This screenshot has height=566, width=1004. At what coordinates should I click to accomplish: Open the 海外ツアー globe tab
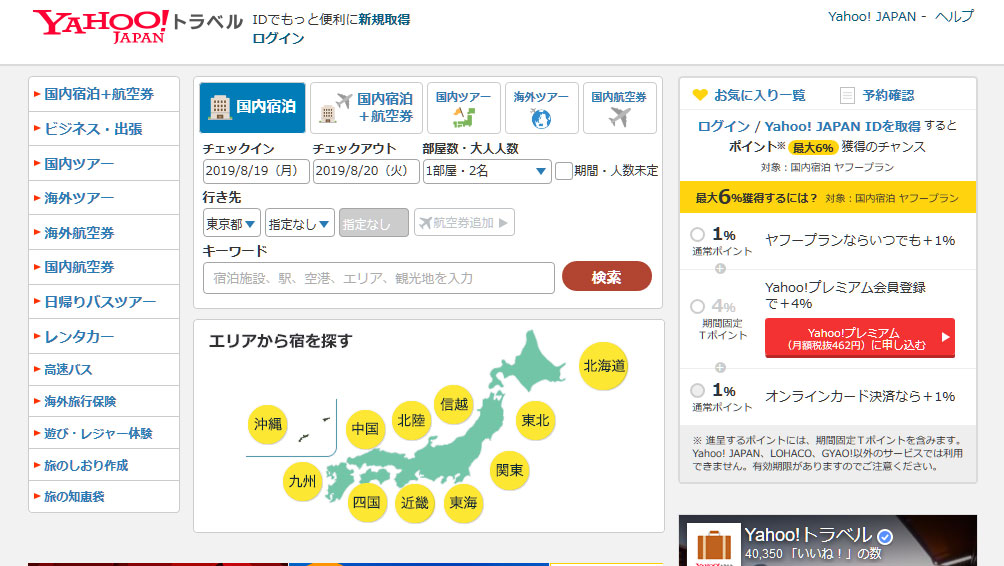tap(541, 108)
